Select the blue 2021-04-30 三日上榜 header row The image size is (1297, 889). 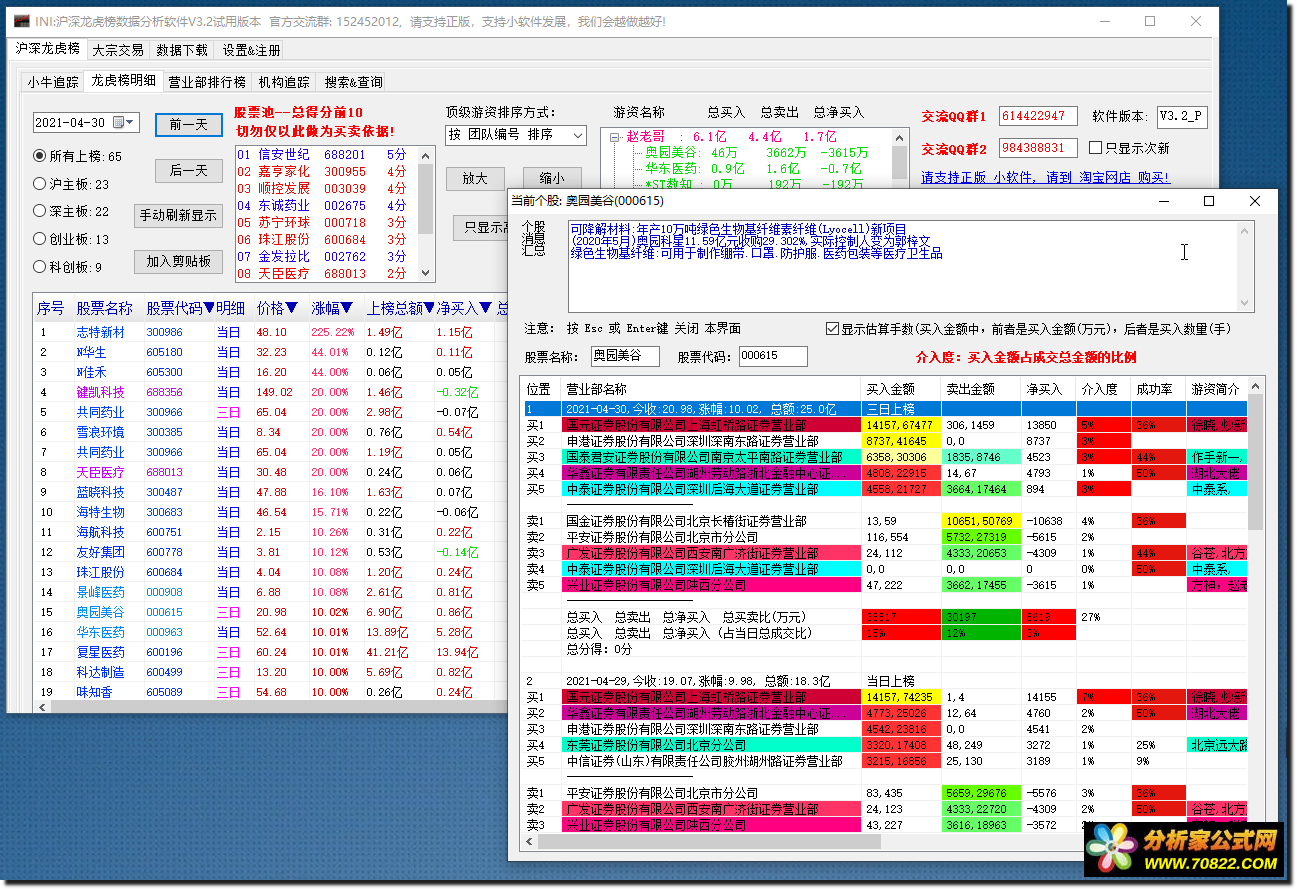885,409
